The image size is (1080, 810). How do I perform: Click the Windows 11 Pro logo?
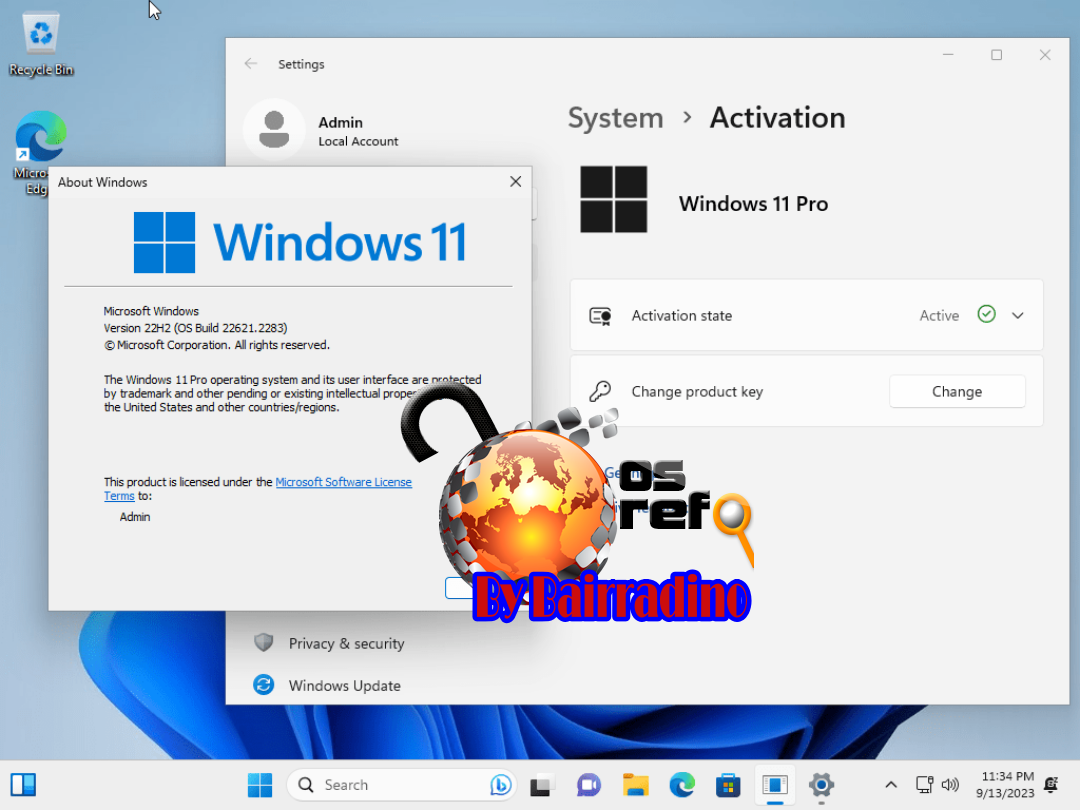click(614, 199)
